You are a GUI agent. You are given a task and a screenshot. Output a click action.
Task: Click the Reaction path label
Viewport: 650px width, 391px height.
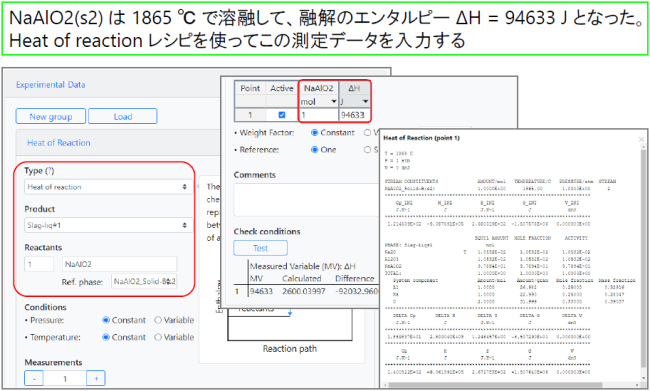tap(290, 349)
